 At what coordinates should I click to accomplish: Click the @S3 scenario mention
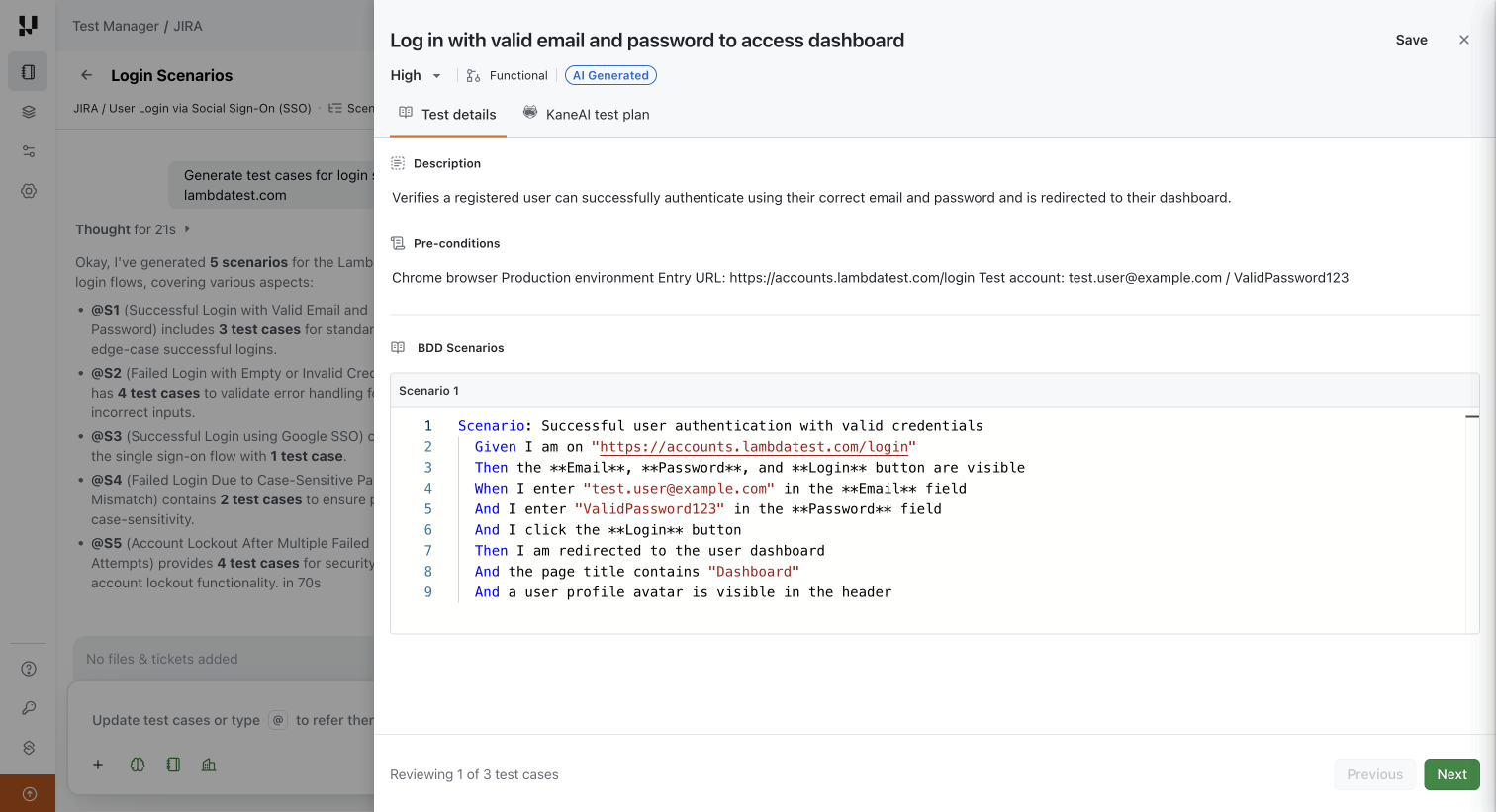106,436
